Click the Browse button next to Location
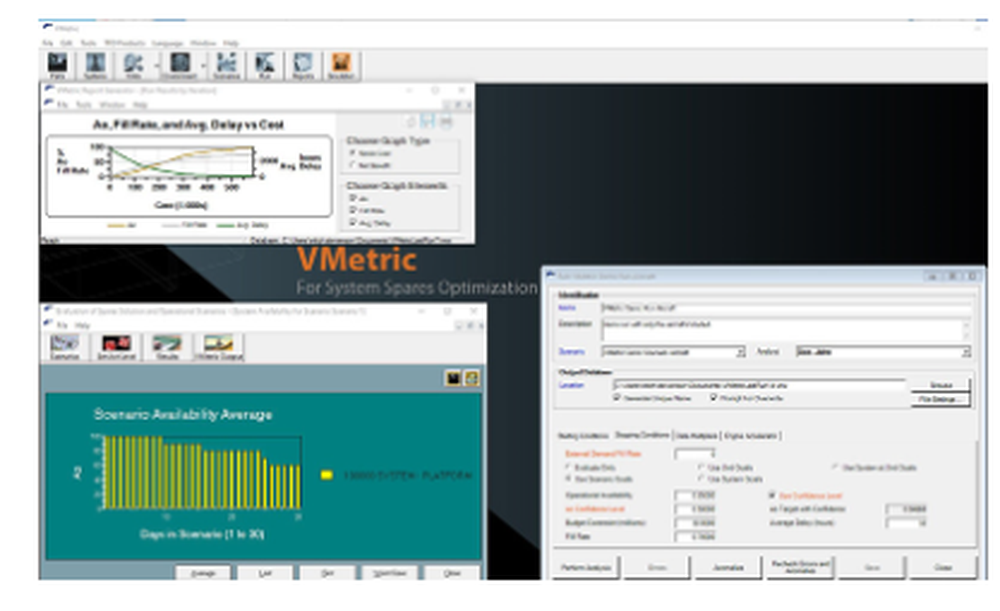The height and width of the screenshot is (611, 1000). click(x=941, y=385)
